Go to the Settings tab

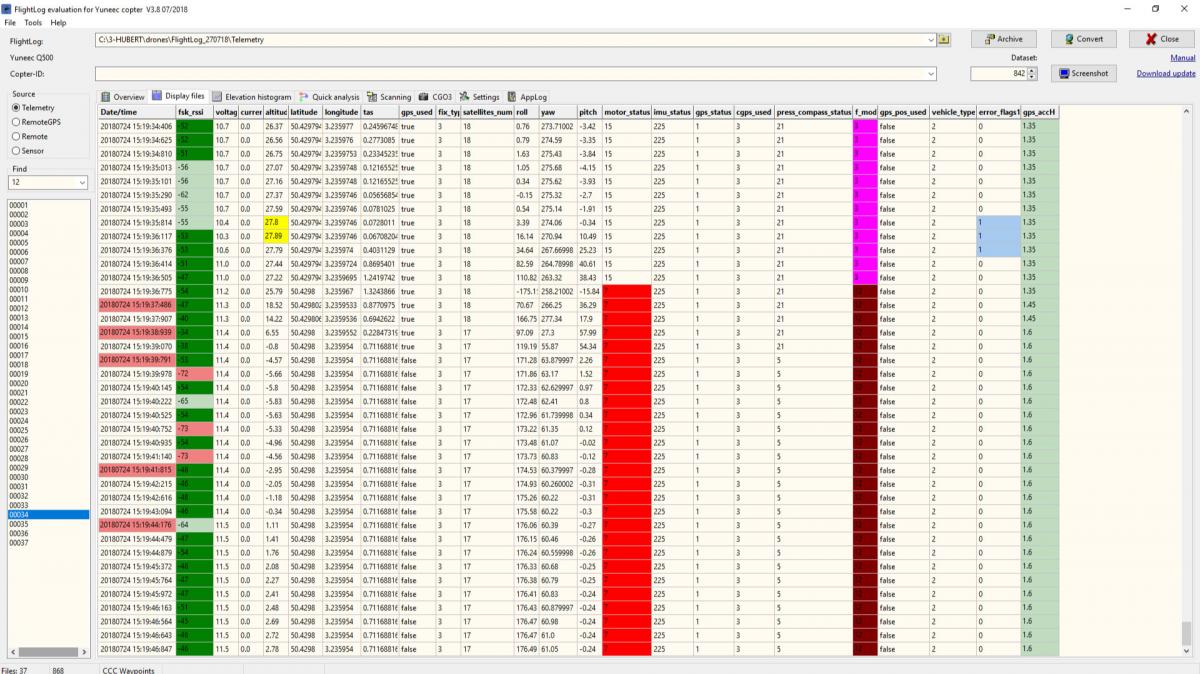(x=480, y=97)
